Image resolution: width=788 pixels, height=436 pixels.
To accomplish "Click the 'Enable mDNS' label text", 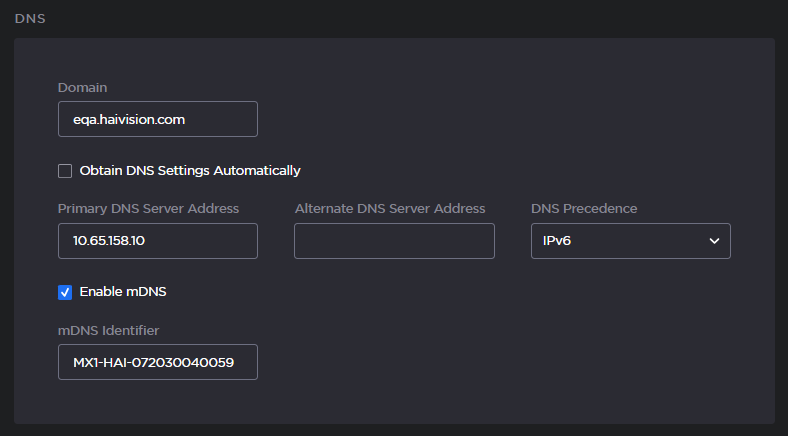I will [x=122, y=292].
